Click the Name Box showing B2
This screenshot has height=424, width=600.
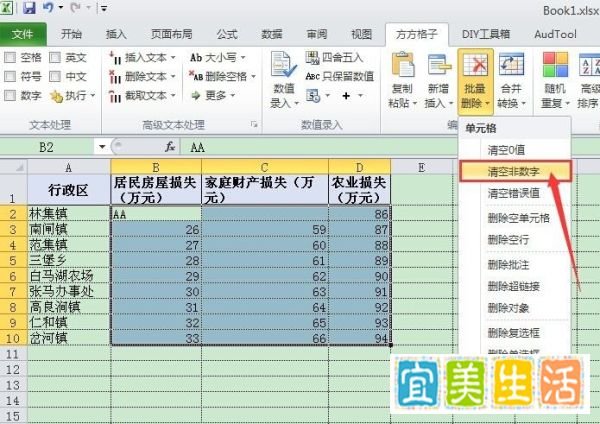tap(47, 147)
